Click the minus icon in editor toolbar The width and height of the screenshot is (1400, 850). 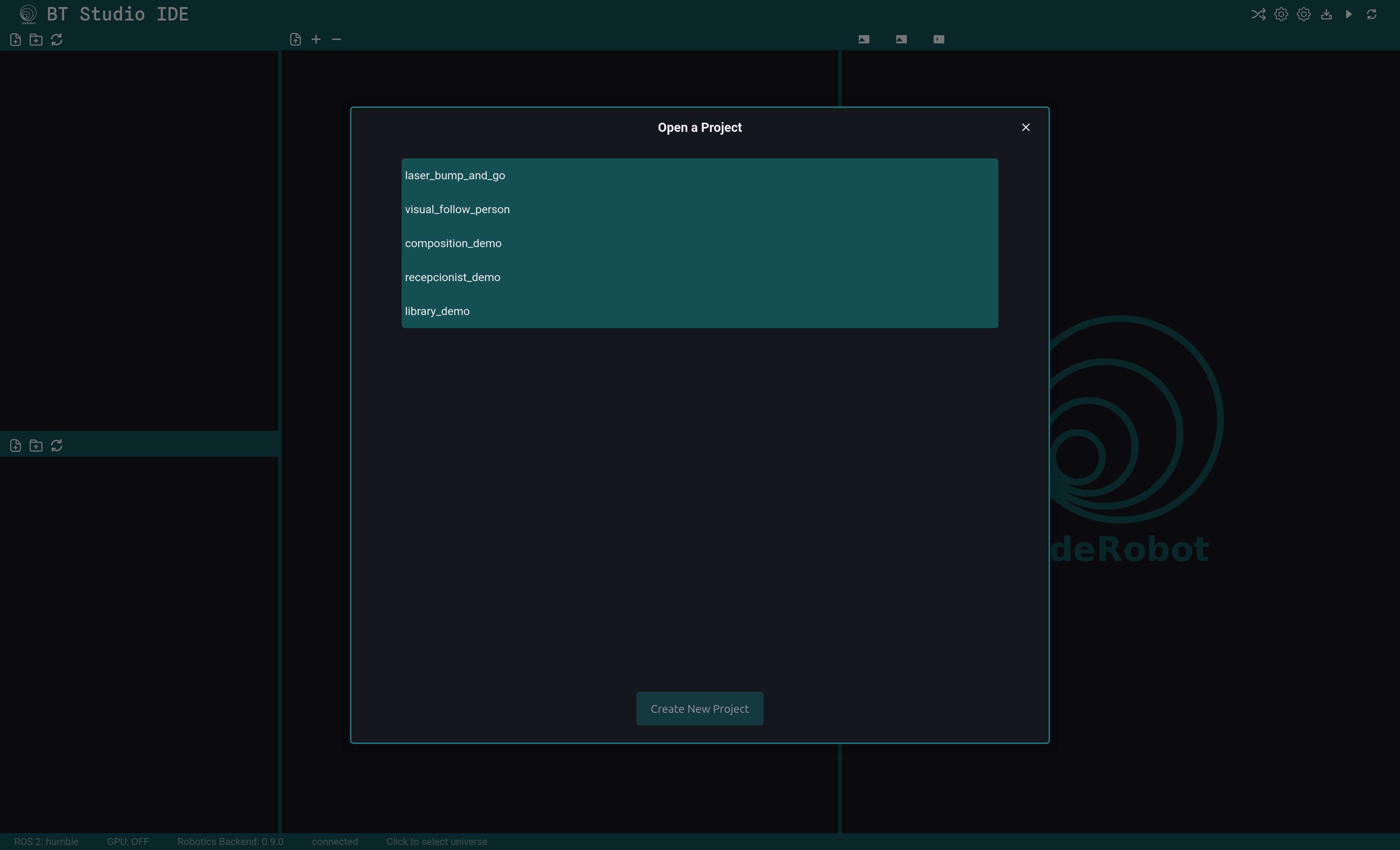pos(336,39)
